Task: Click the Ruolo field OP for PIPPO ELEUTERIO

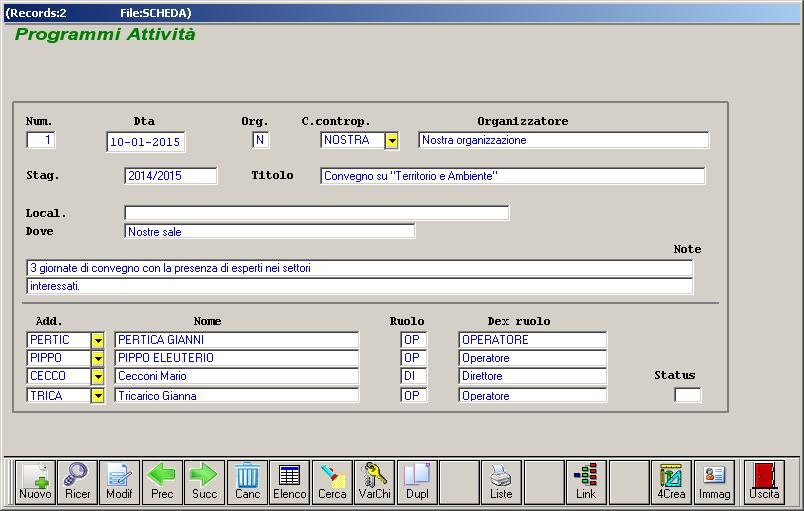Action: [413, 358]
